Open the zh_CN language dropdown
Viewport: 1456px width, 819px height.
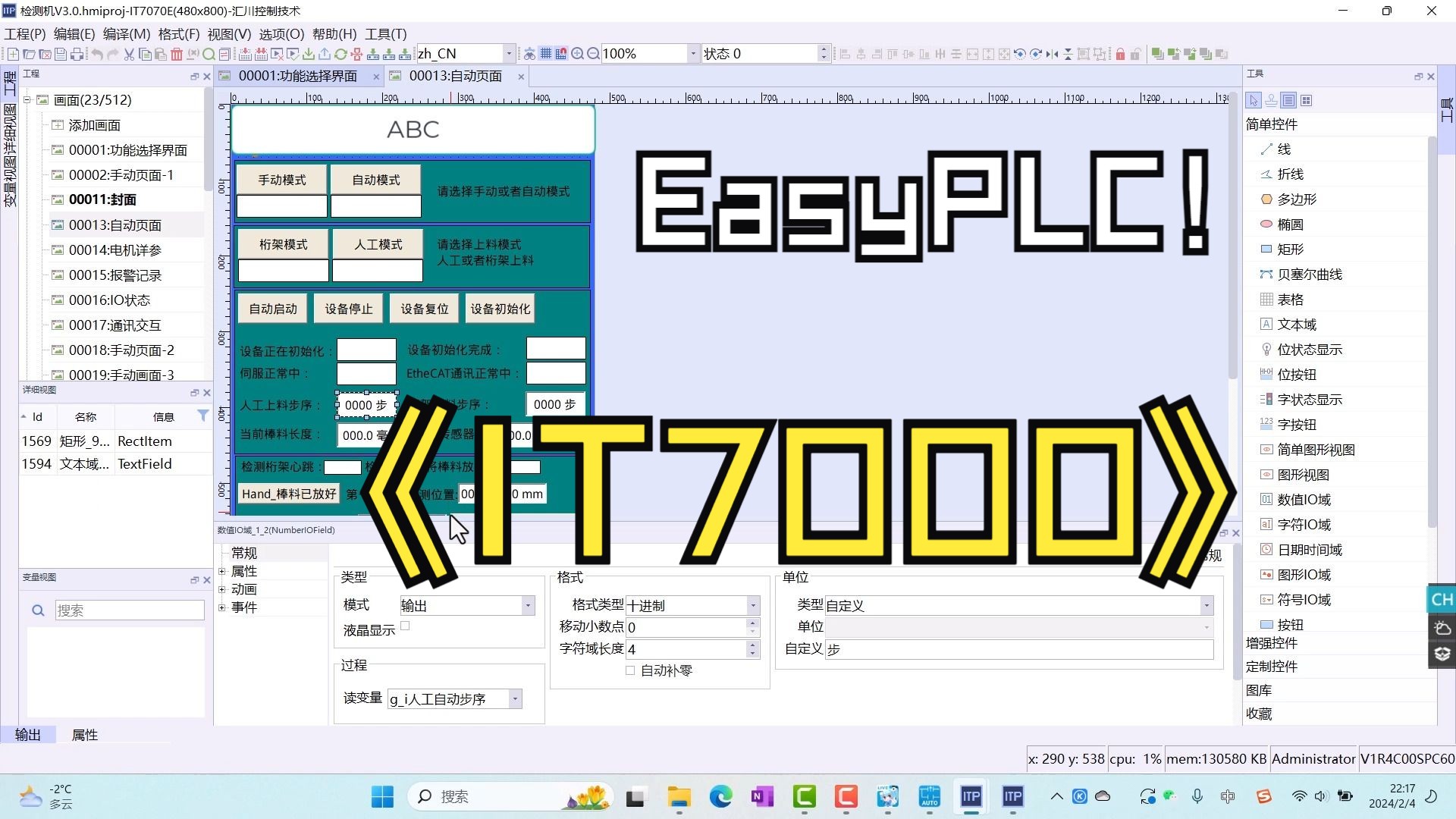pos(509,54)
